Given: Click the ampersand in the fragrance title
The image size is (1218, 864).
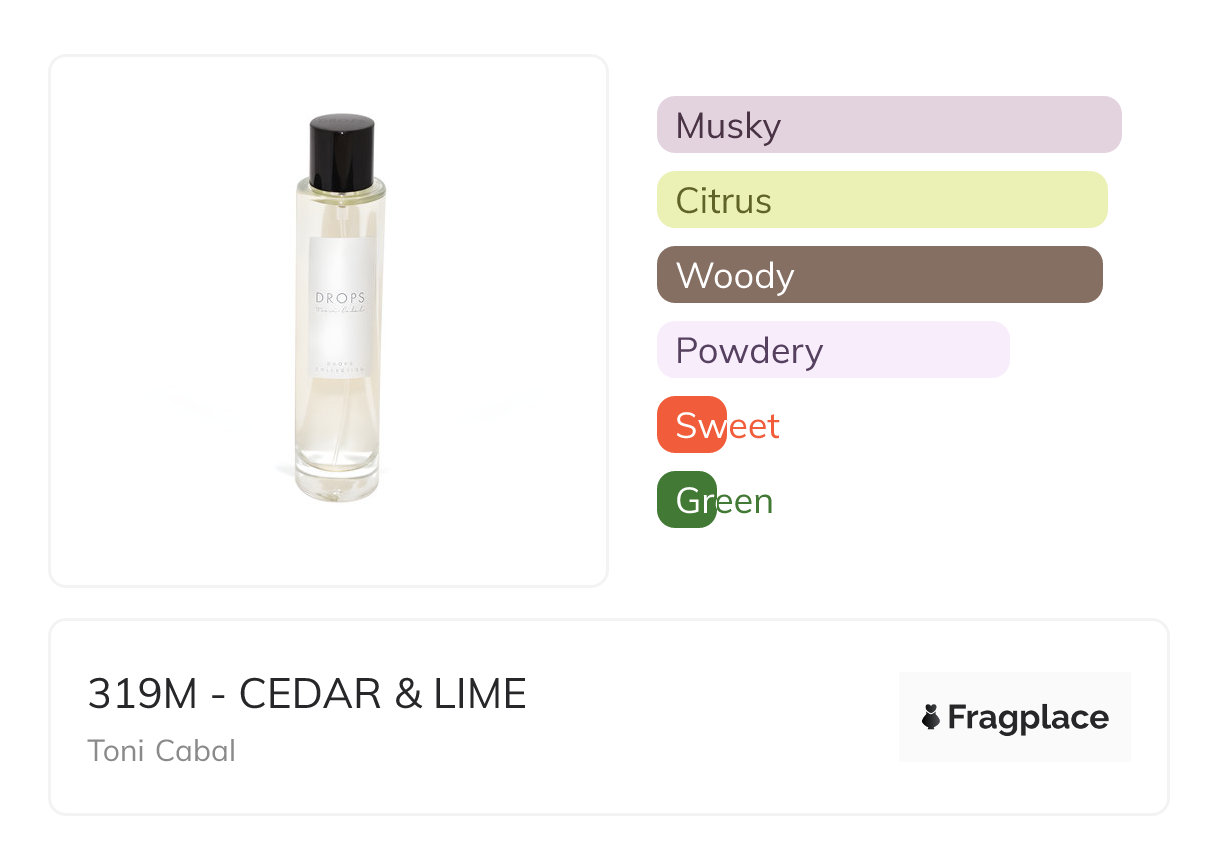Looking at the screenshot, I should 408,694.
